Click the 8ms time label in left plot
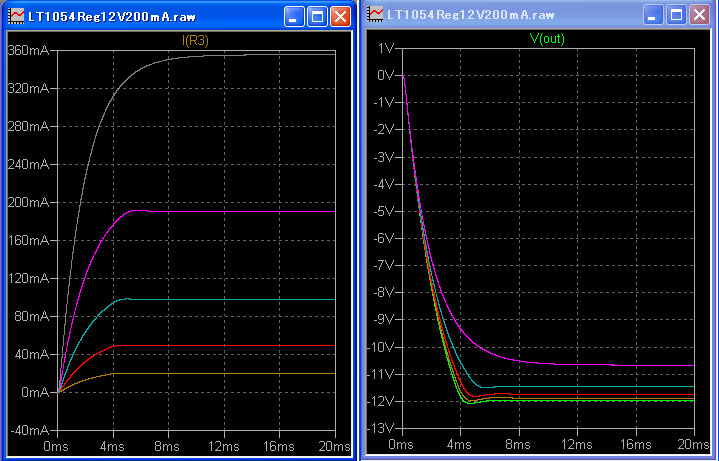This screenshot has width=719, height=461. (167, 446)
